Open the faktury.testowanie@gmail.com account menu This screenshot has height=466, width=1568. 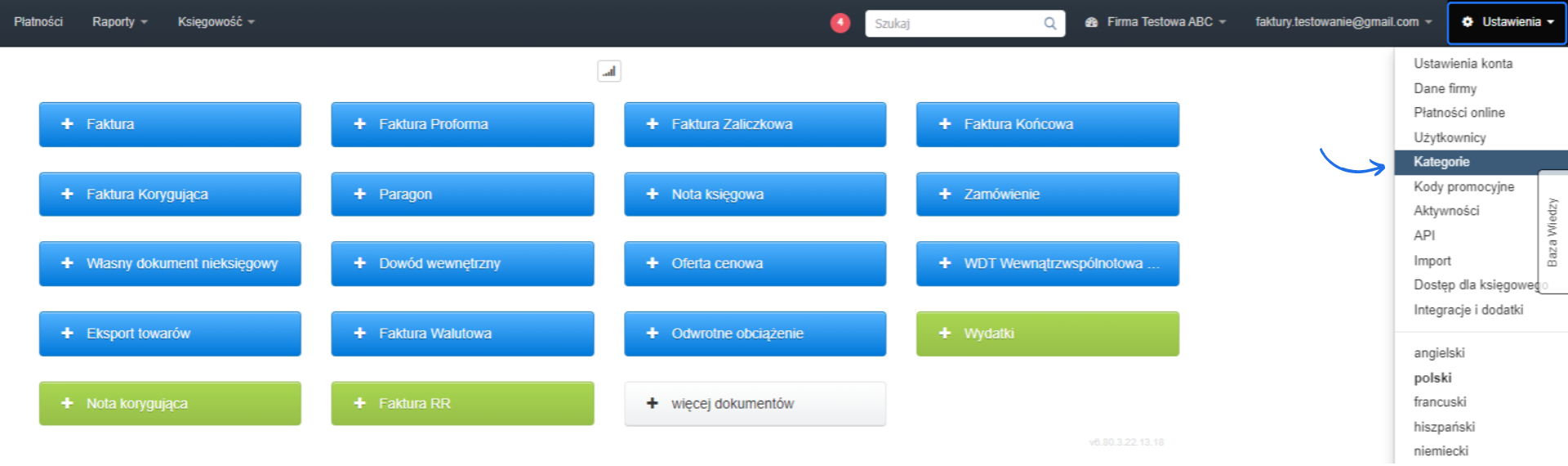click(1344, 22)
